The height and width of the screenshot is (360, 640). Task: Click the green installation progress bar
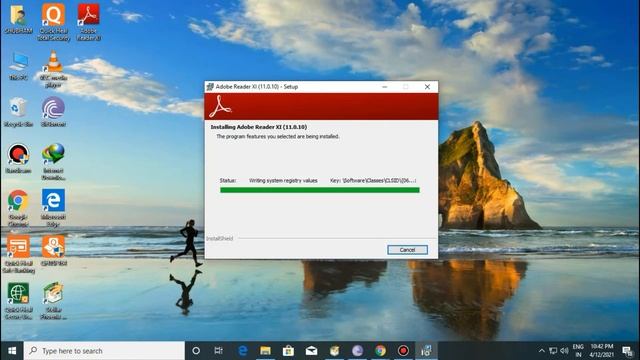pos(320,190)
